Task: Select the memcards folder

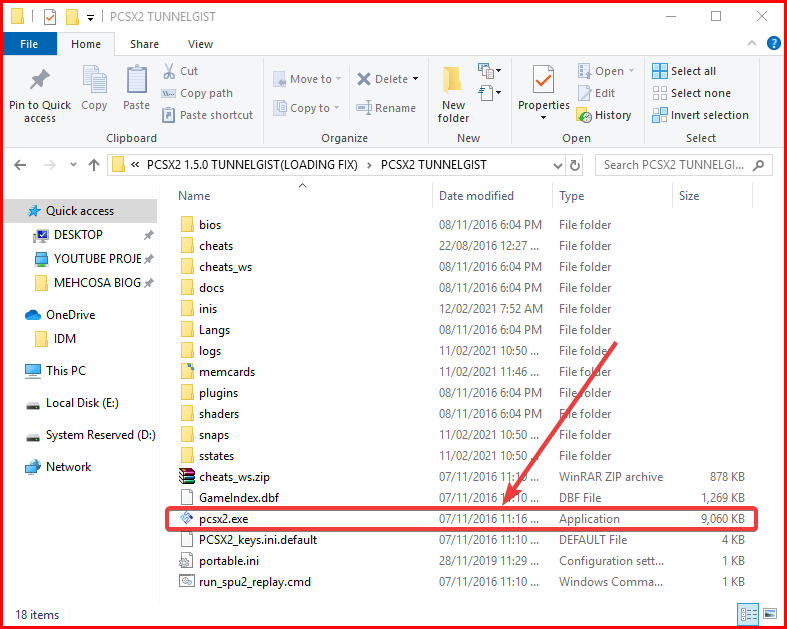Action: coord(227,372)
